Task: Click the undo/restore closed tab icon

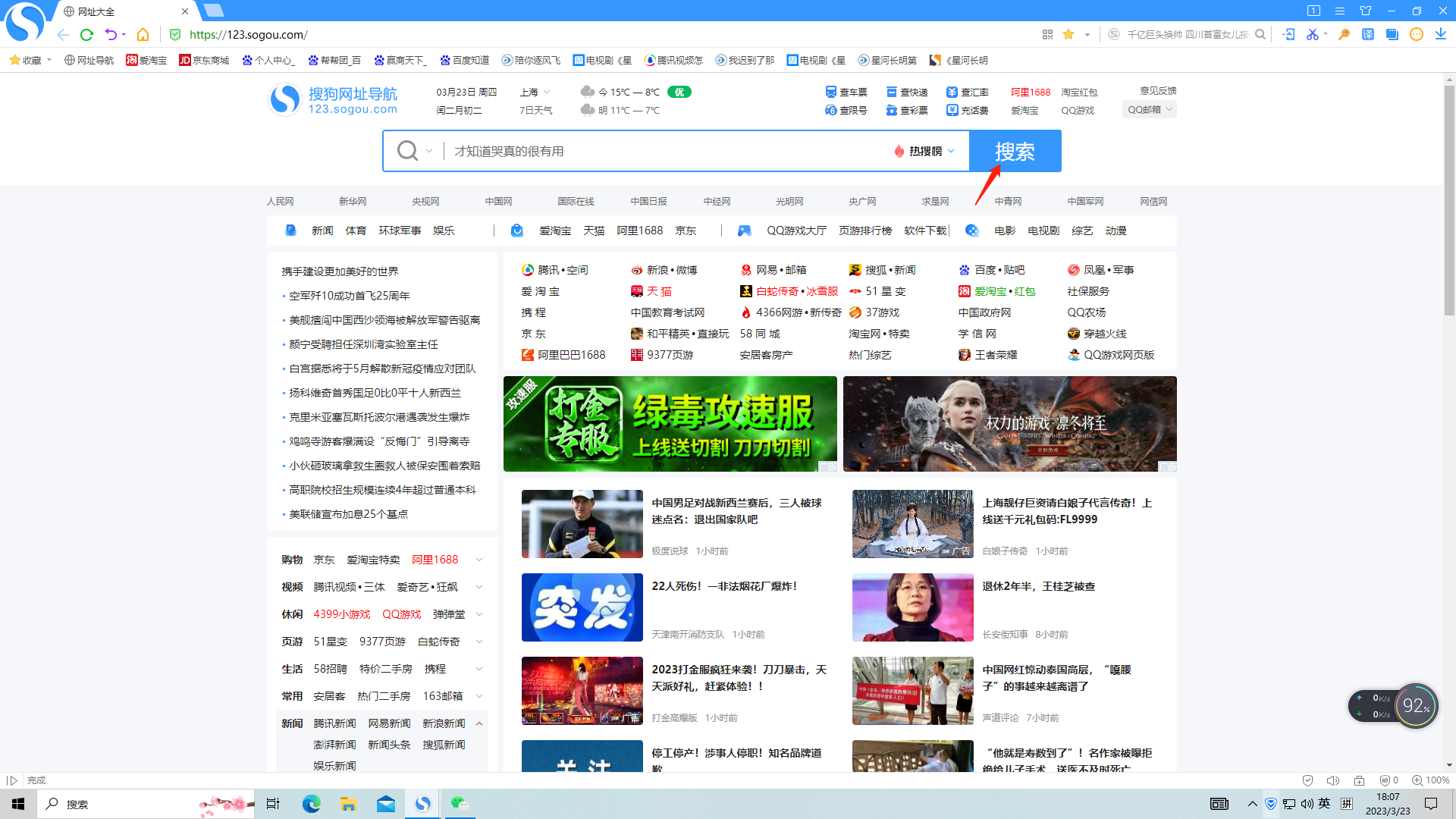Action: (111, 34)
